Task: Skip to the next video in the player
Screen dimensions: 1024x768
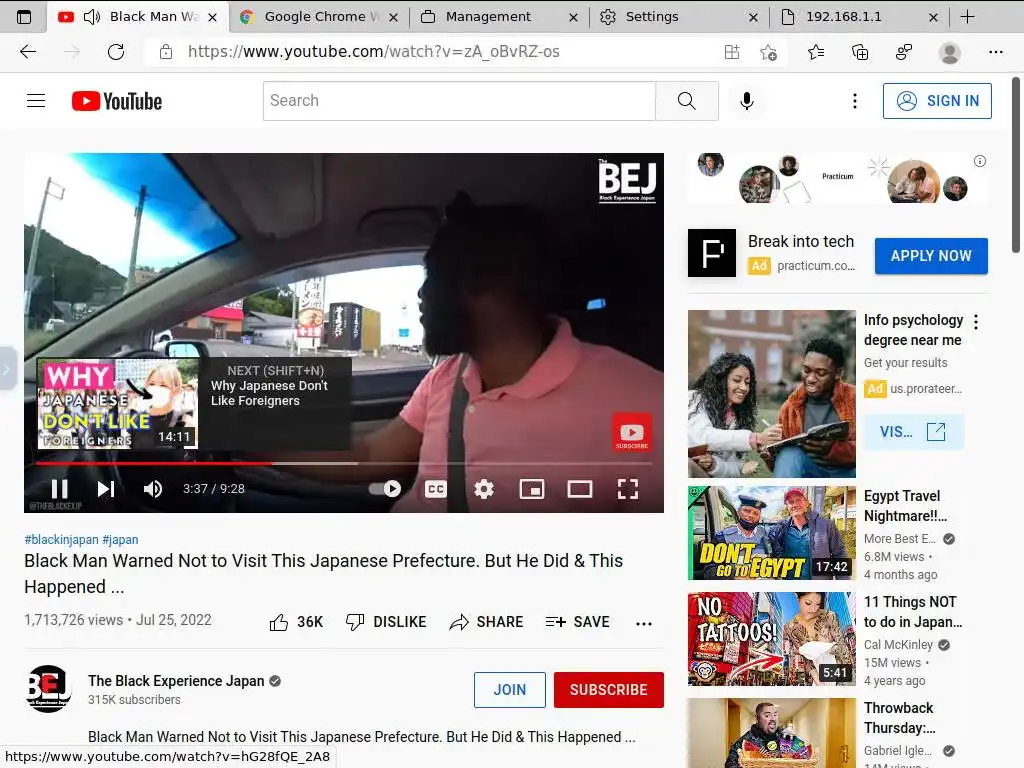Action: point(106,488)
